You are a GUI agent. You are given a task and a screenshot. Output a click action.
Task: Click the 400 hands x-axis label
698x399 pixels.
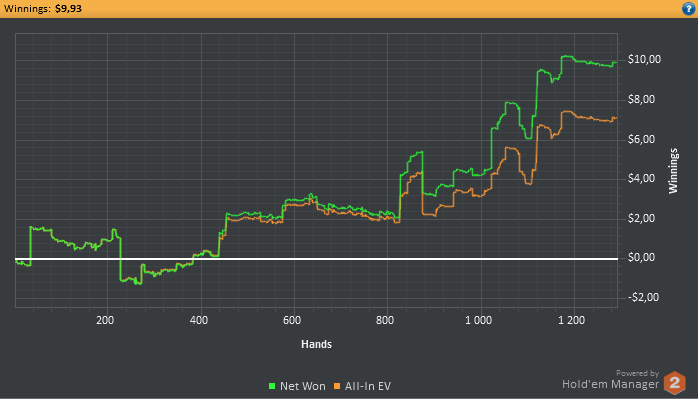point(199,320)
